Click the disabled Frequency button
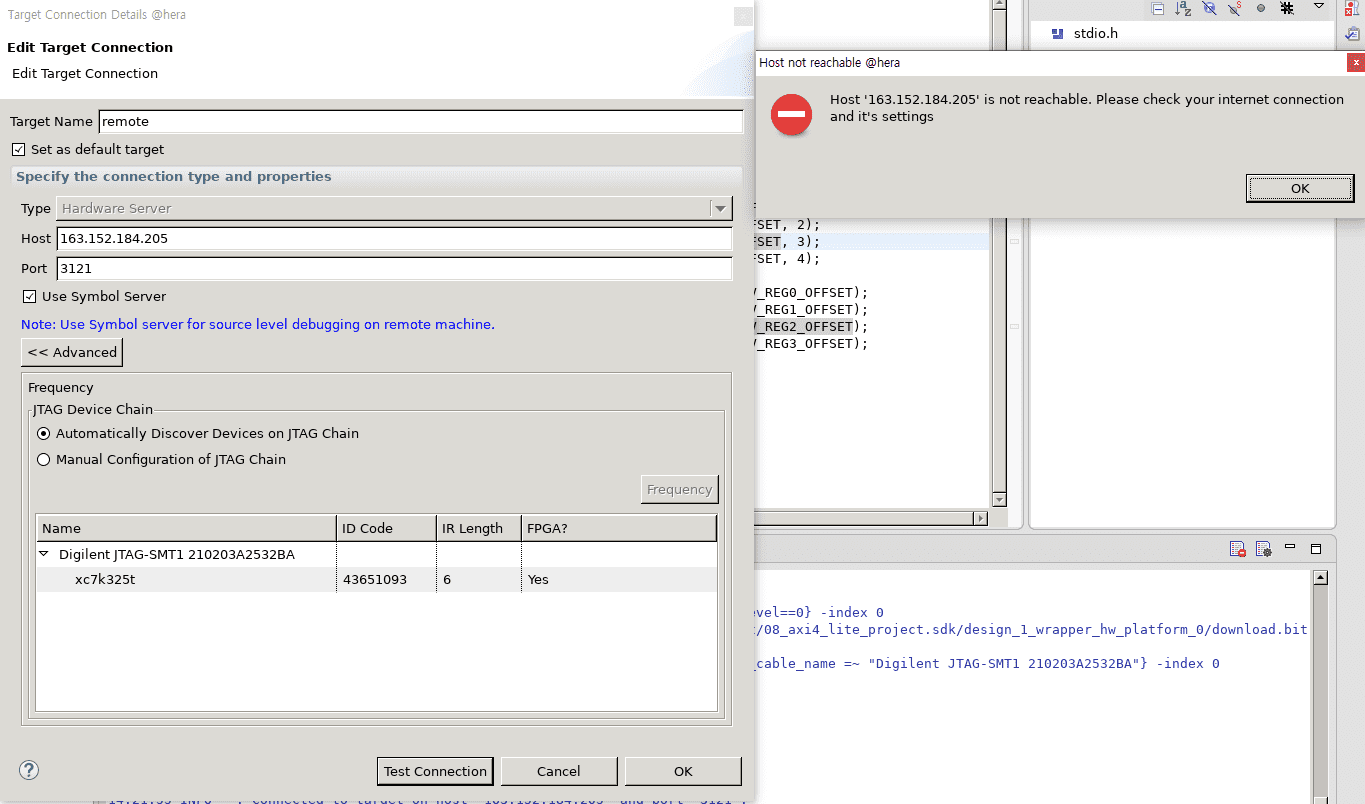 [680, 489]
